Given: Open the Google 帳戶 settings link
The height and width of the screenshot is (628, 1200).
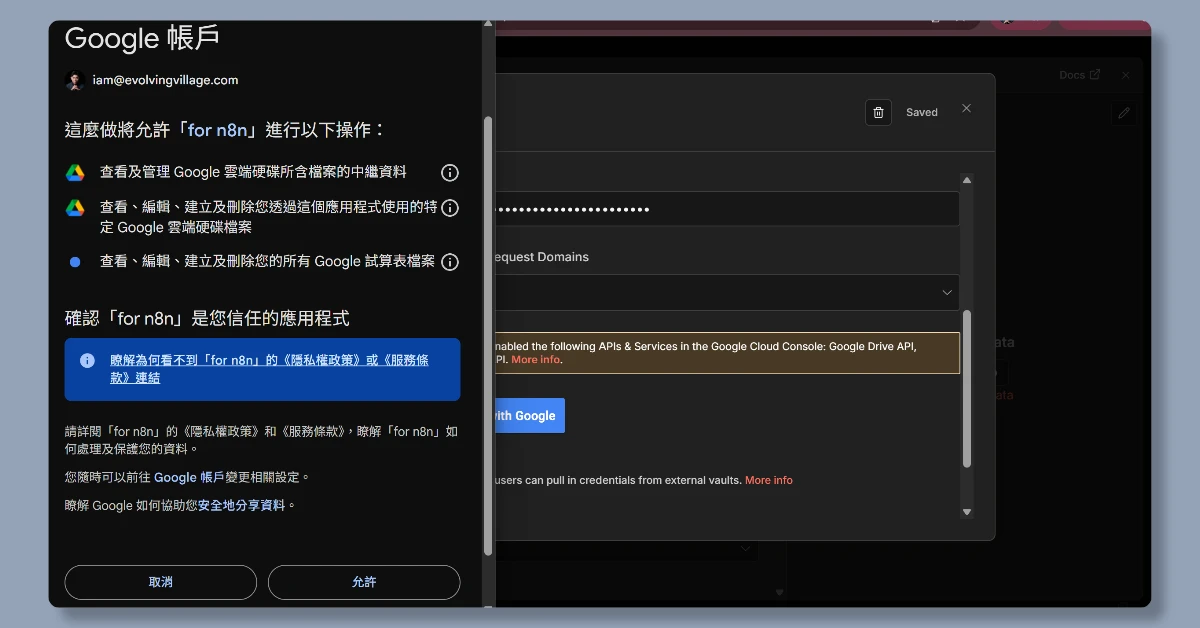Looking at the screenshot, I should point(189,478).
